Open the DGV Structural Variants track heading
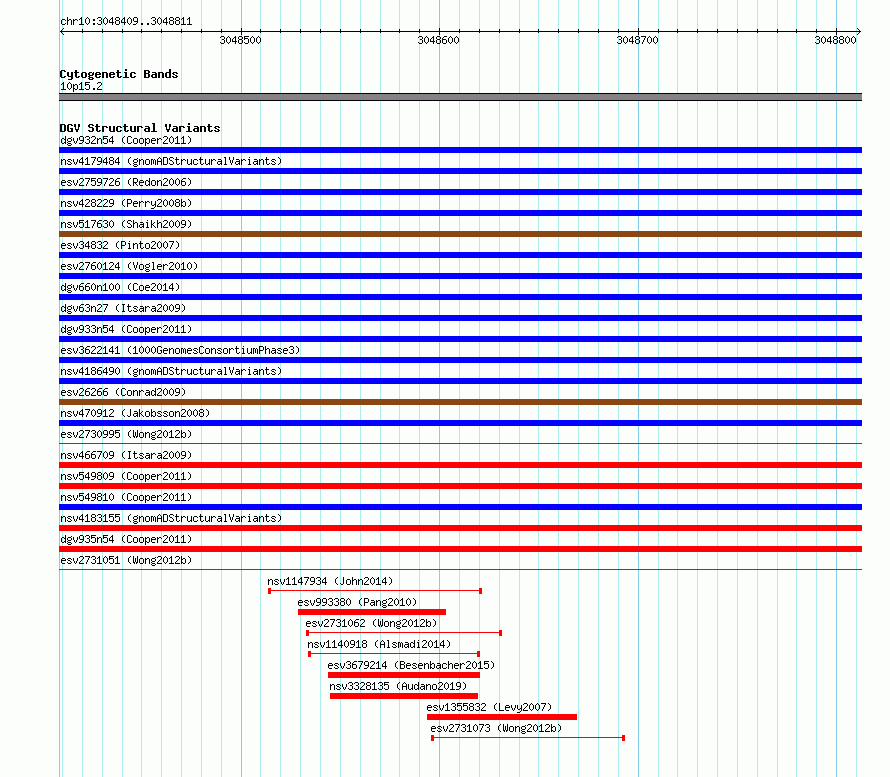Viewport: 890px width, 777px height. pos(140,128)
